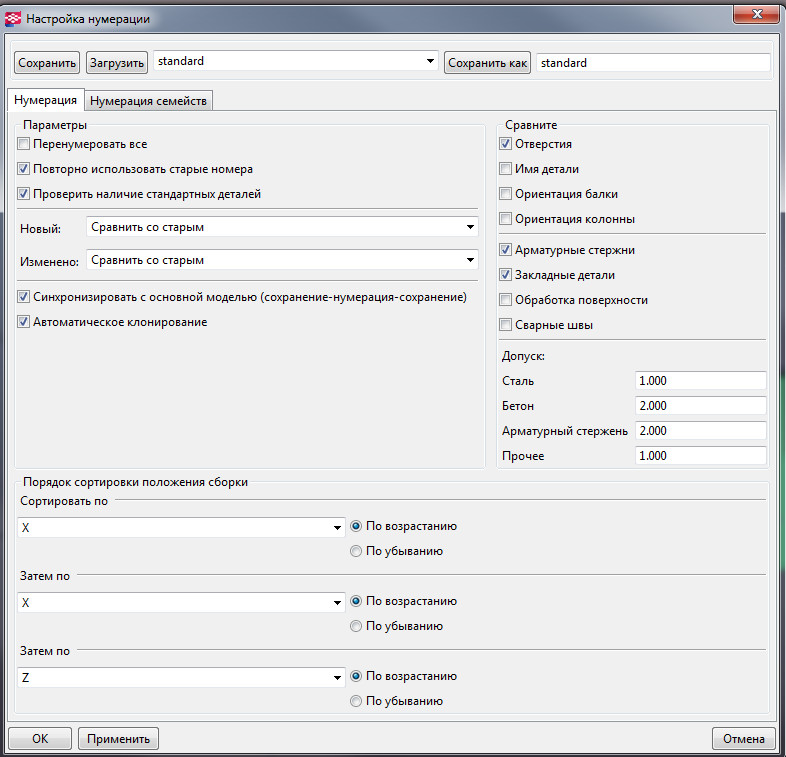Screen dimensions: 786x757
Task: Expand the Изменено dropdown
Action: tap(281, 261)
